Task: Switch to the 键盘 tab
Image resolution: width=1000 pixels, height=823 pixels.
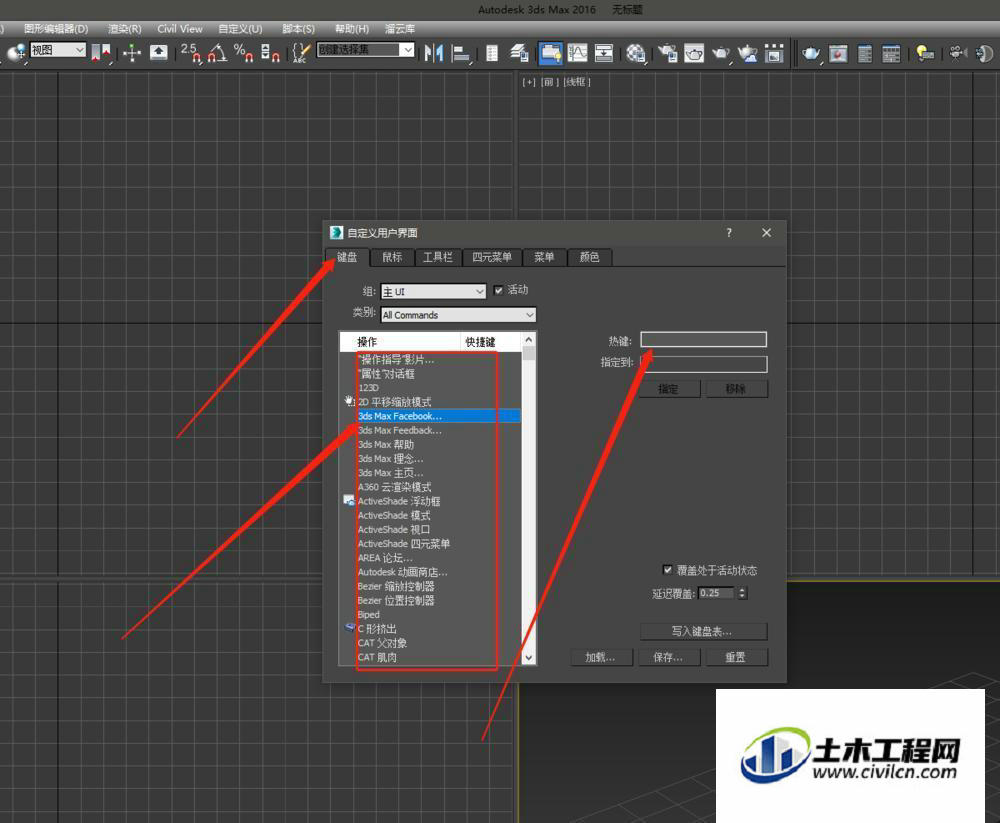Action: click(x=347, y=257)
